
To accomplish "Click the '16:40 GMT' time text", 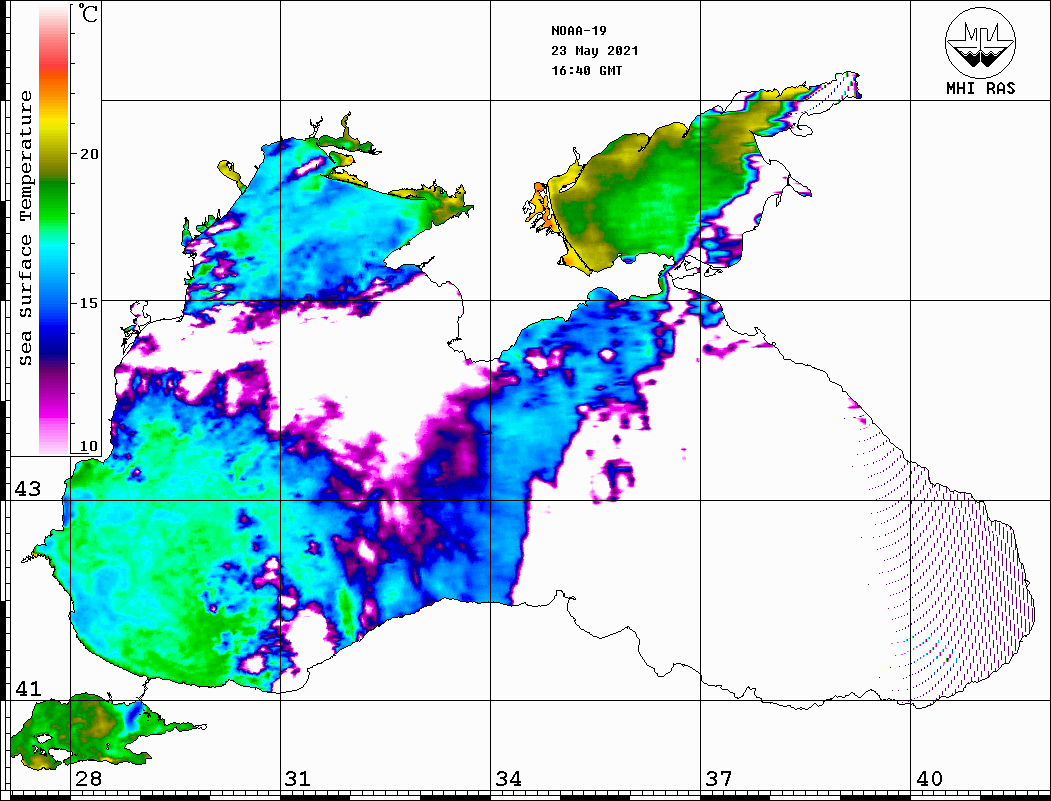I will click(x=586, y=71).
